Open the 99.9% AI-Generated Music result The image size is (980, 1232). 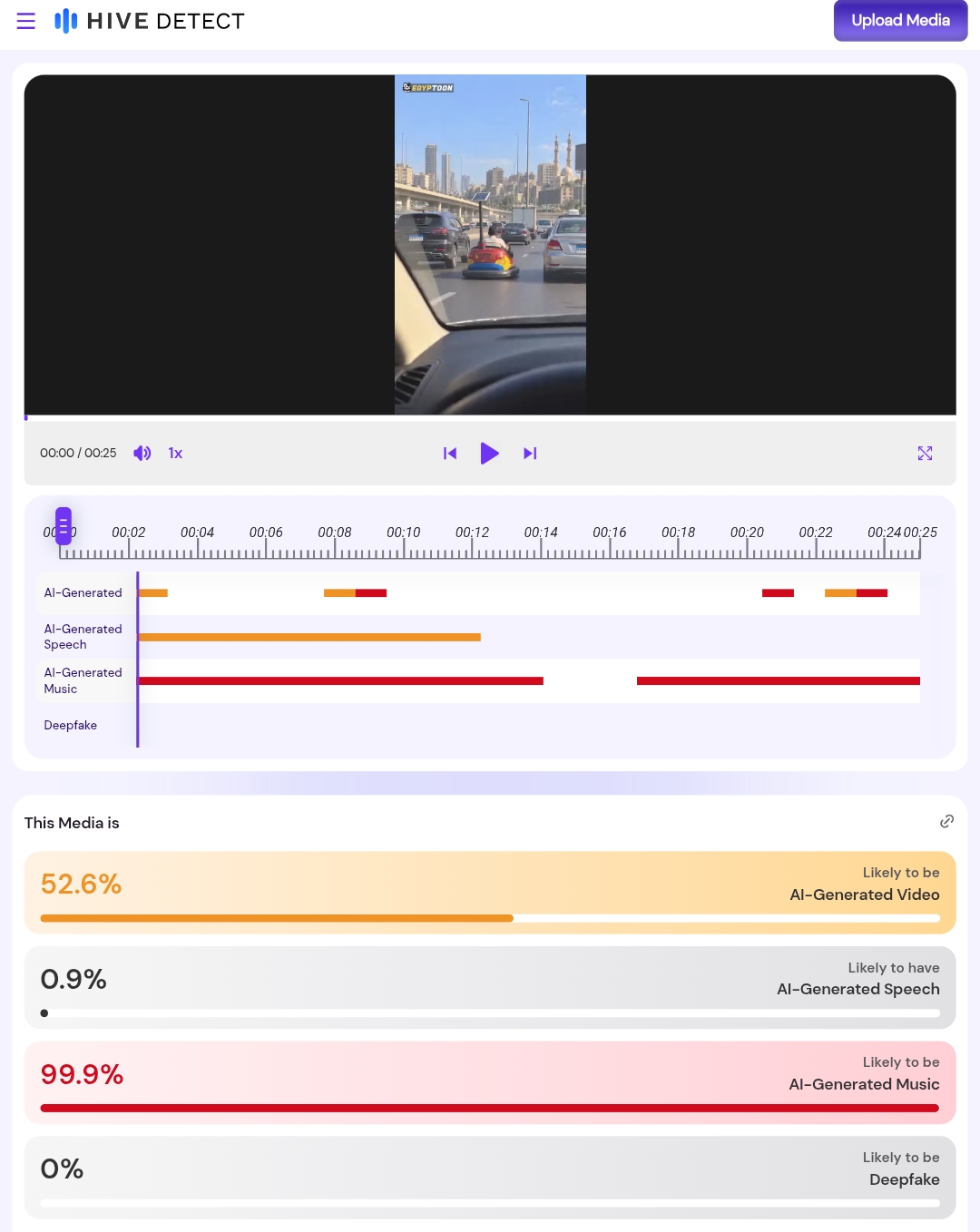490,1082
